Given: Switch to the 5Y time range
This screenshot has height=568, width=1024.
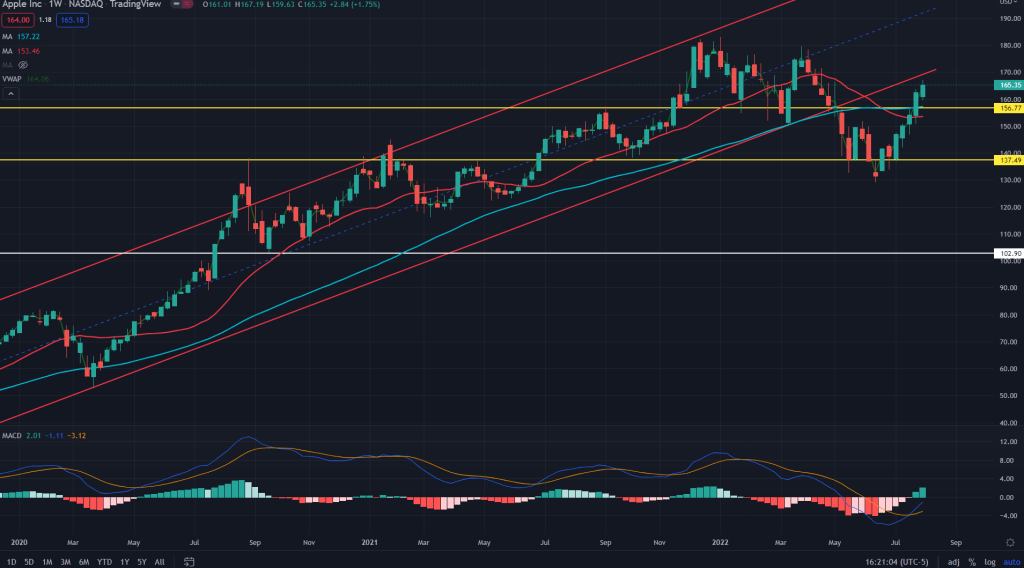Looking at the screenshot, I should pos(142,561).
